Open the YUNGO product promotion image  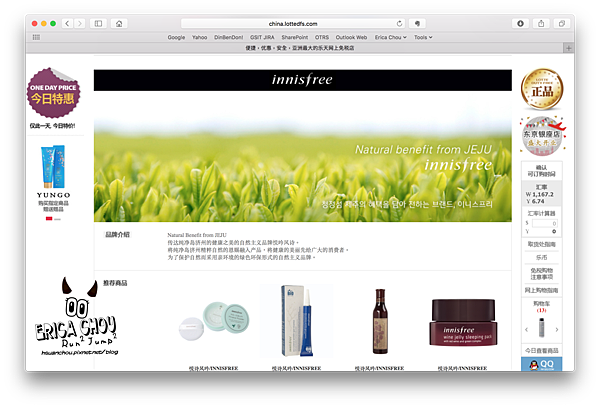coord(53,167)
